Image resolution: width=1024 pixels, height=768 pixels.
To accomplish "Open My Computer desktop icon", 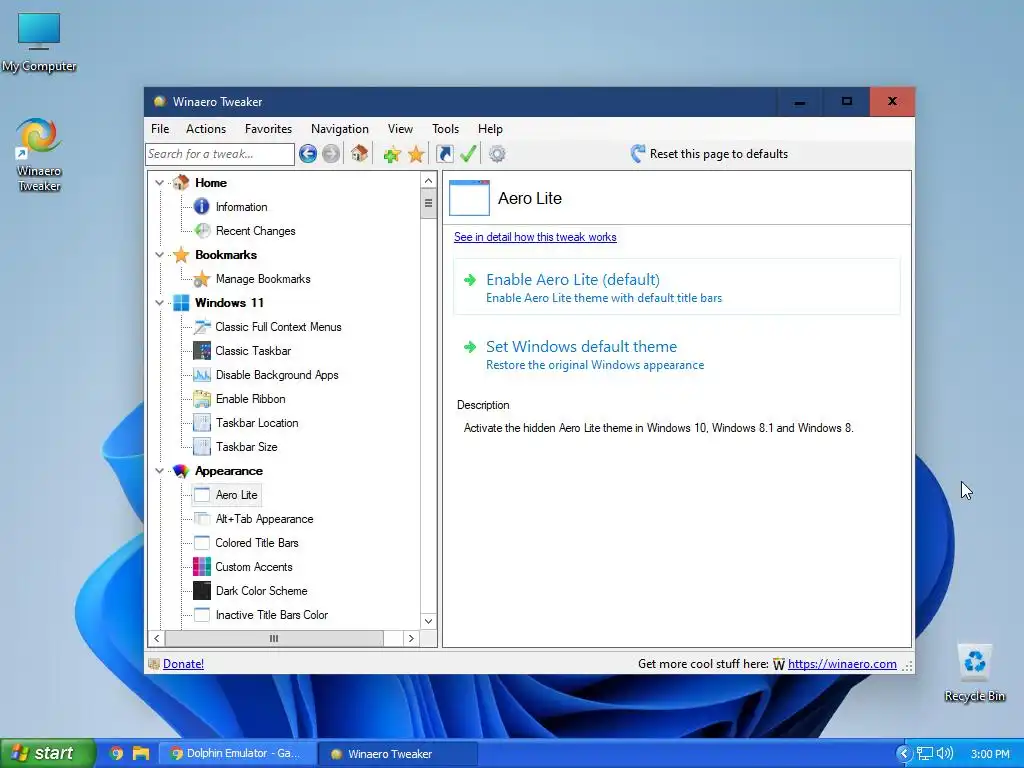I will point(39,31).
